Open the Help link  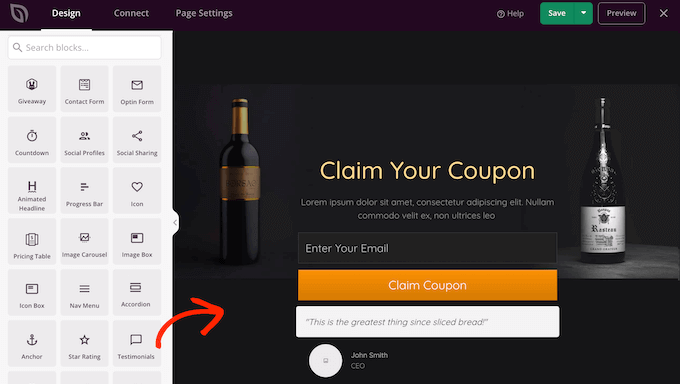(x=510, y=13)
